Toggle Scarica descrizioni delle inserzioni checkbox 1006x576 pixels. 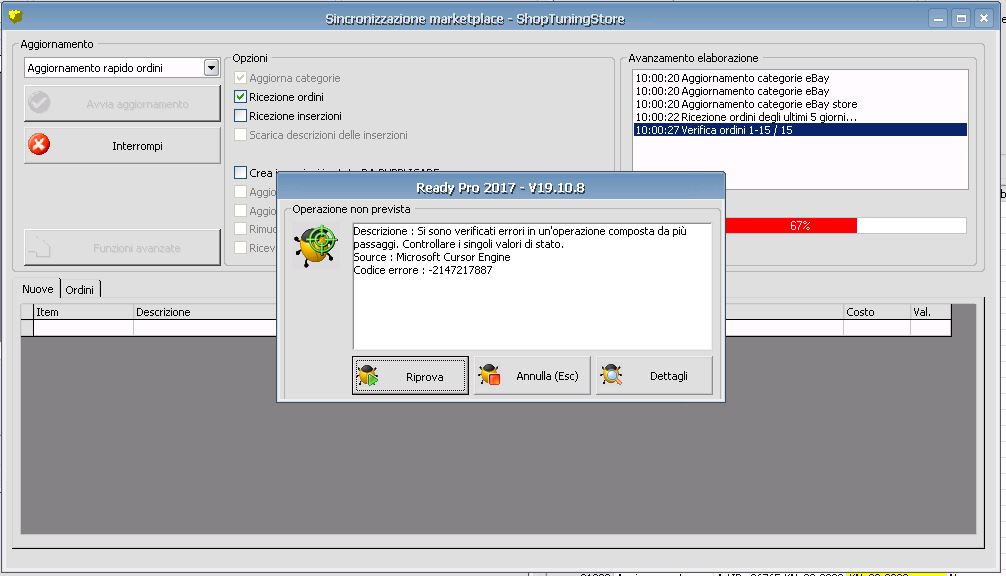tap(240, 135)
